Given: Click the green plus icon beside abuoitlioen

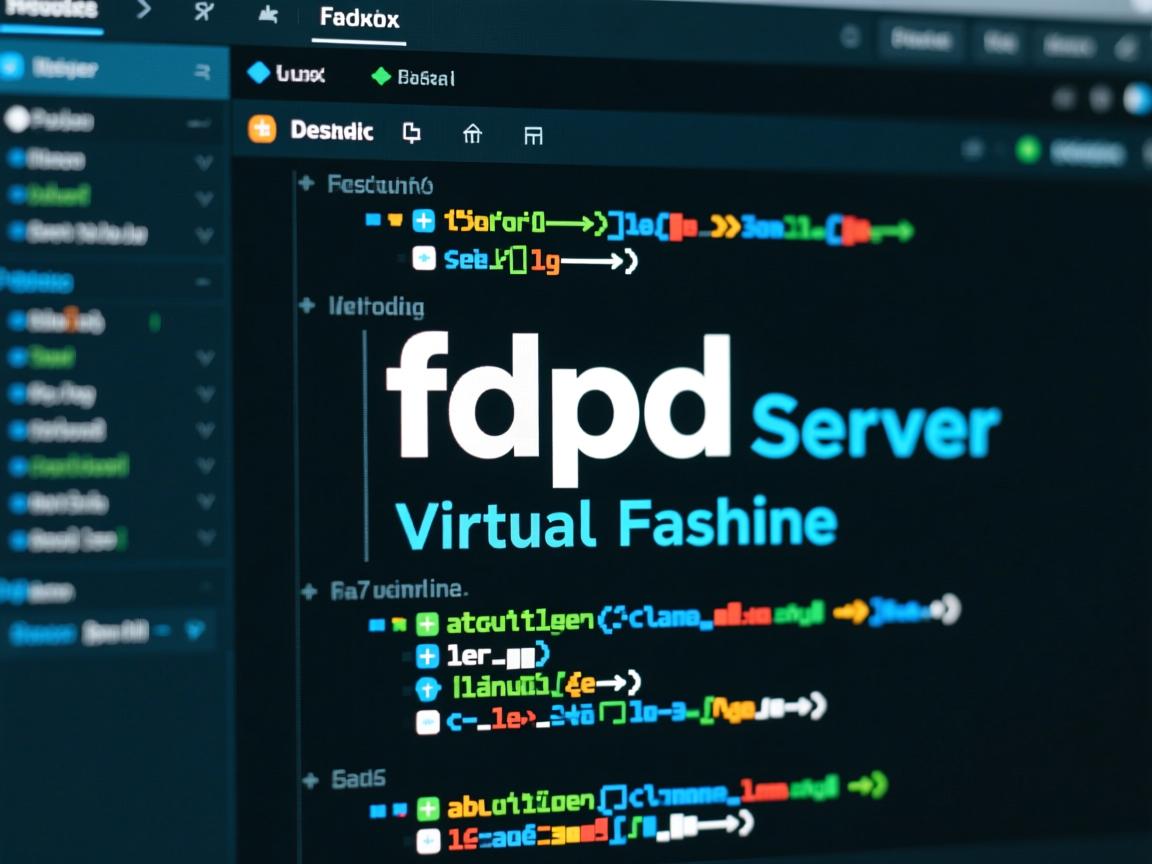Looking at the screenshot, I should pos(428,808).
